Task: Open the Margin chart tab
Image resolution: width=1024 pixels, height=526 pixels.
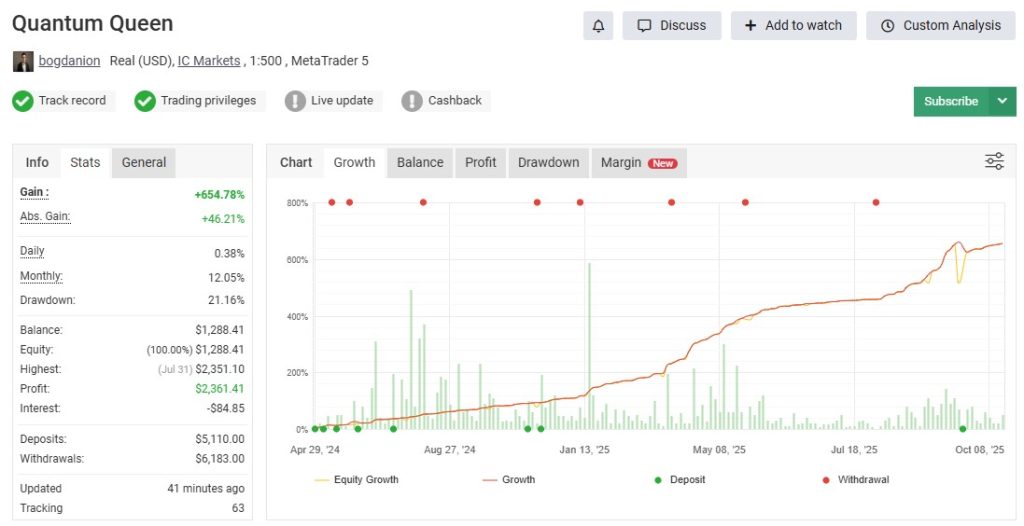Action: coord(638,162)
